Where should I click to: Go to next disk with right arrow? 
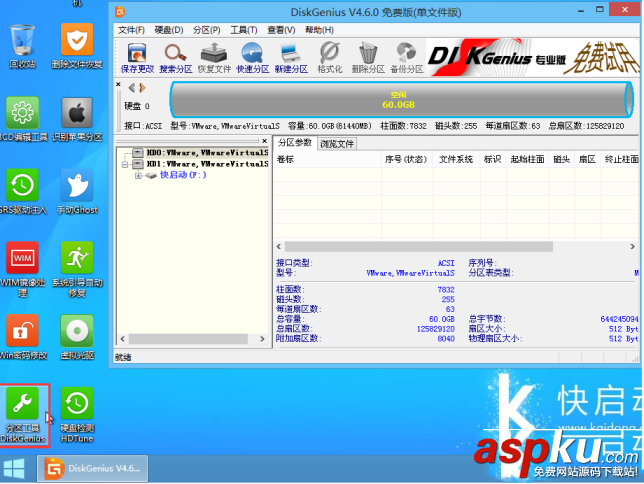pos(142,88)
